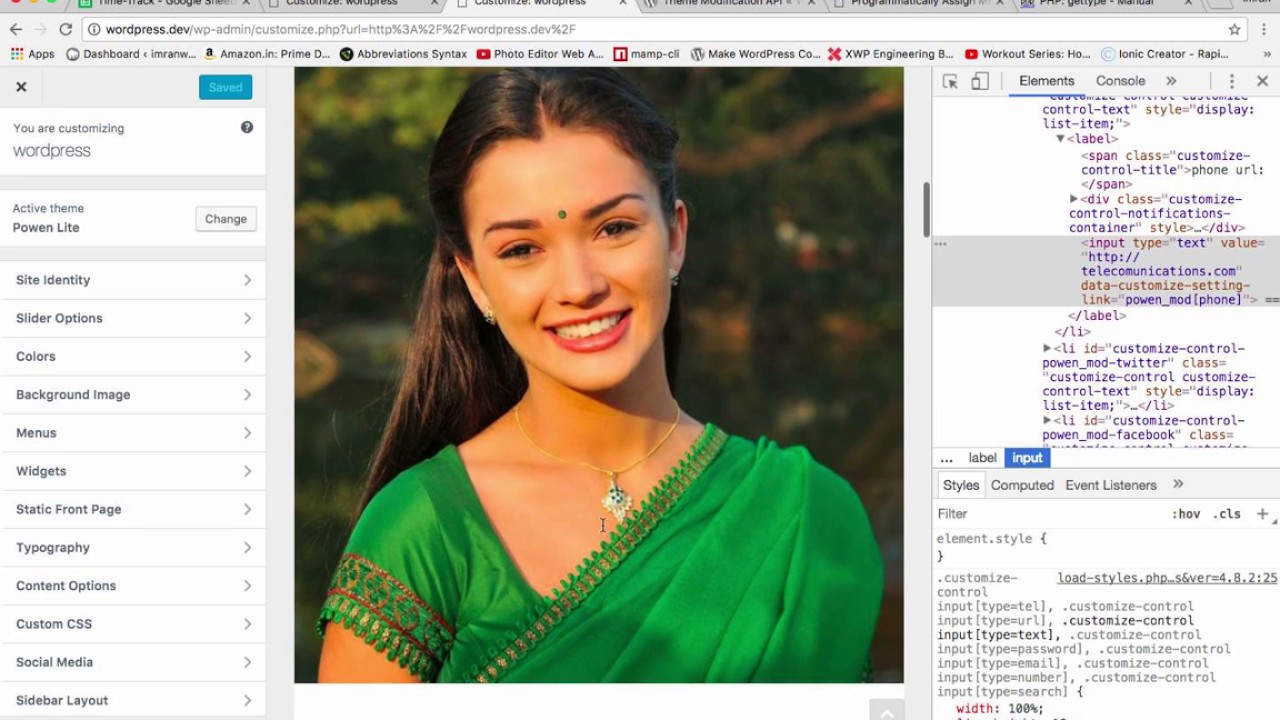The width and height of the screenshot is (1280, 720).
Task: Open the Social Media section
Action: (133, 662)
